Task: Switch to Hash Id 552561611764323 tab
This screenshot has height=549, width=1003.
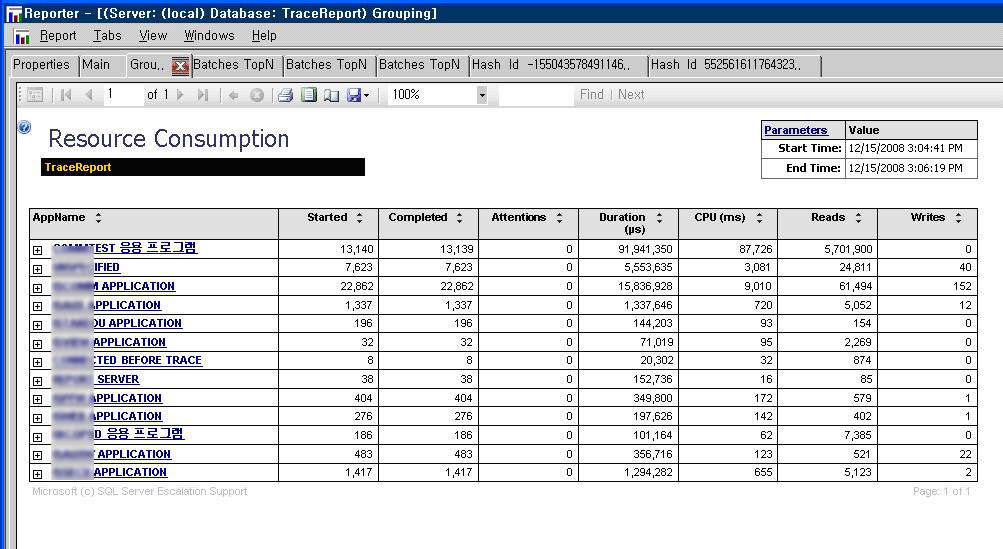Action: (x=734, y=65)
